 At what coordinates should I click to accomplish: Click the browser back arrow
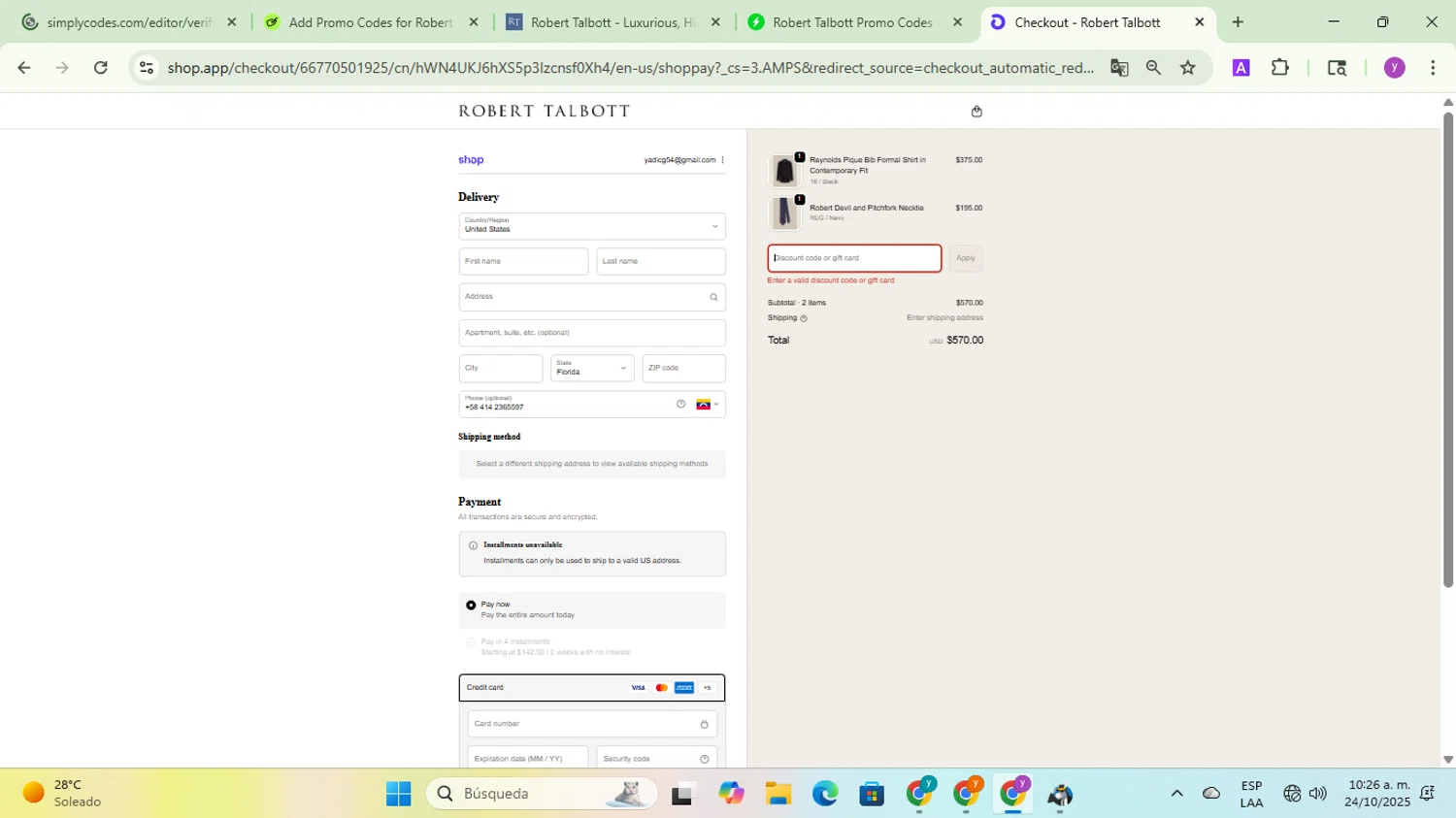click(x=23, y=68)
